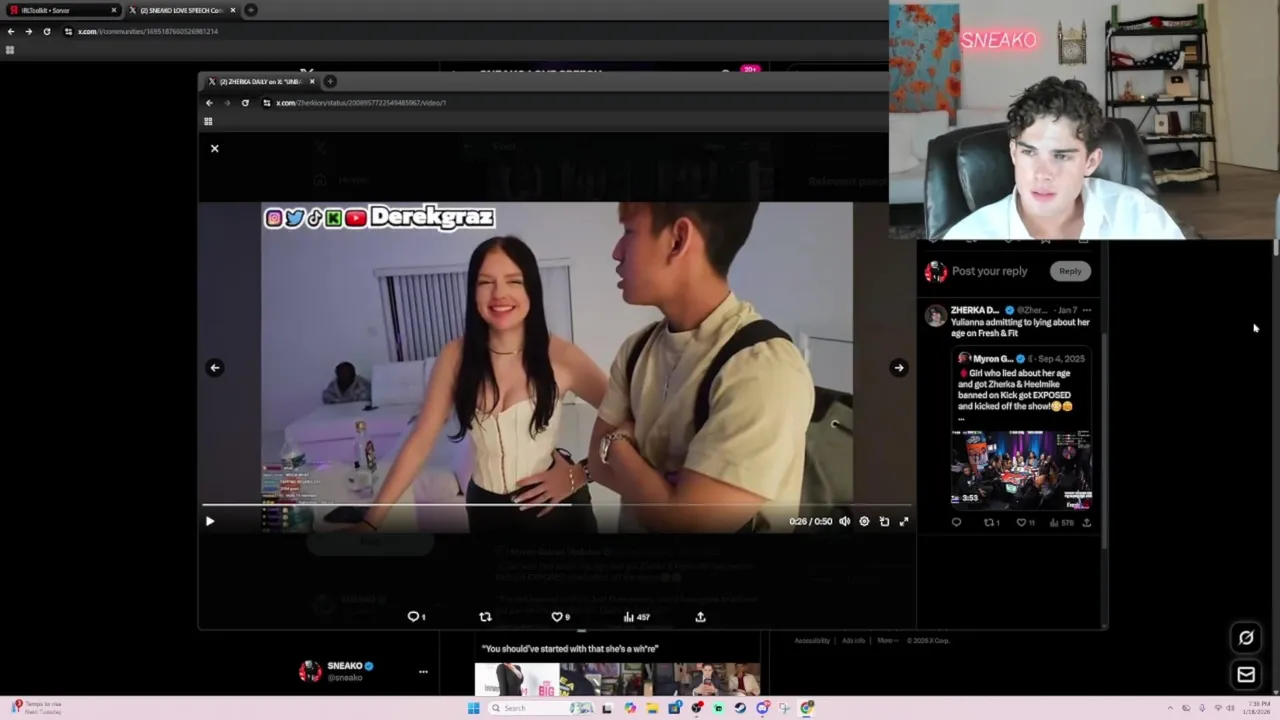Viewport: 1280px width, 720px height.
Task: Reply to the ZHERKA reply post
Action: [956, 522]
